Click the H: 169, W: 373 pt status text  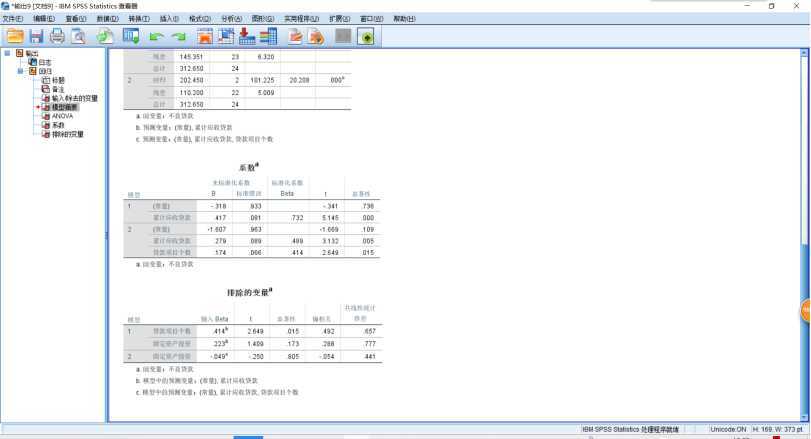(777, 429)
